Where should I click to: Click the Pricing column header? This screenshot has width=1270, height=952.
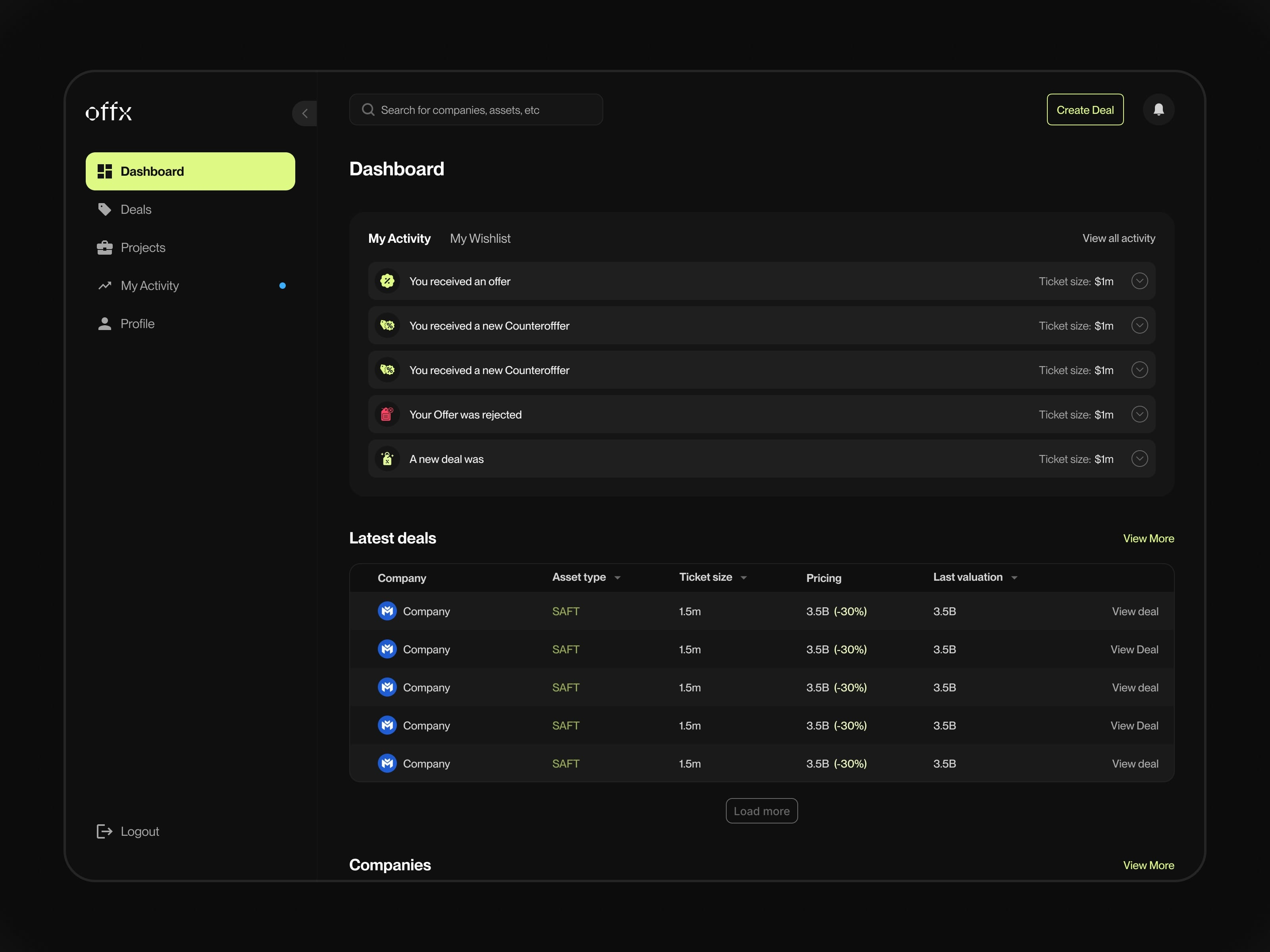[824, 578]
